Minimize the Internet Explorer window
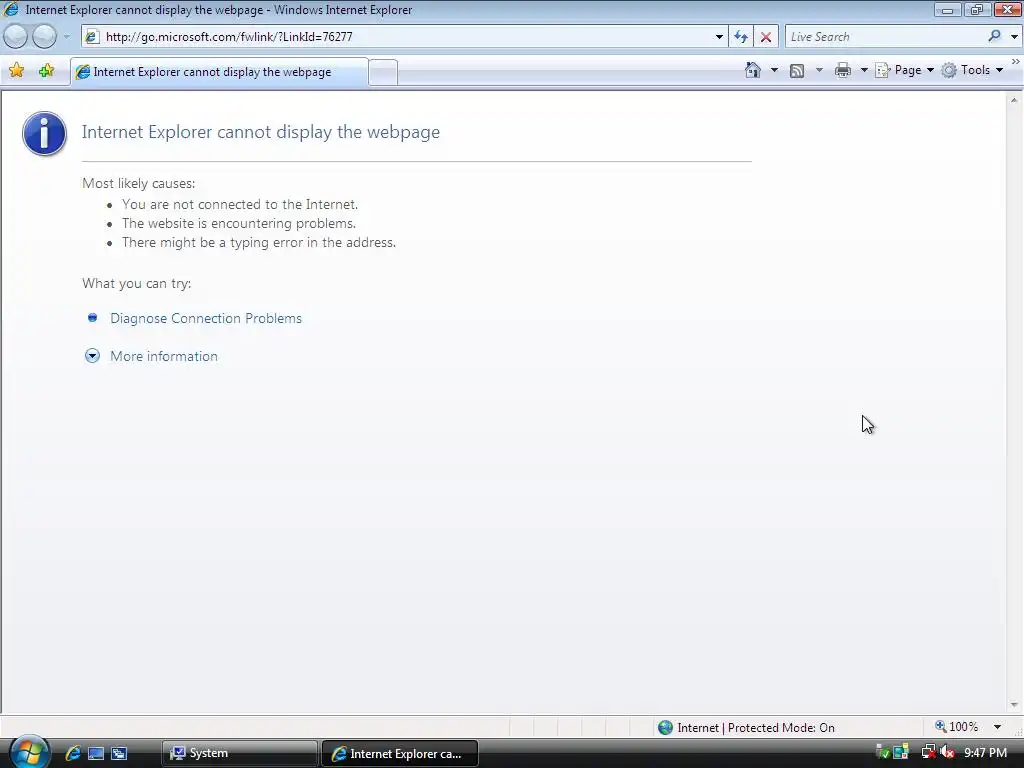Screen dimensions: 1024x768 [948, 9]
